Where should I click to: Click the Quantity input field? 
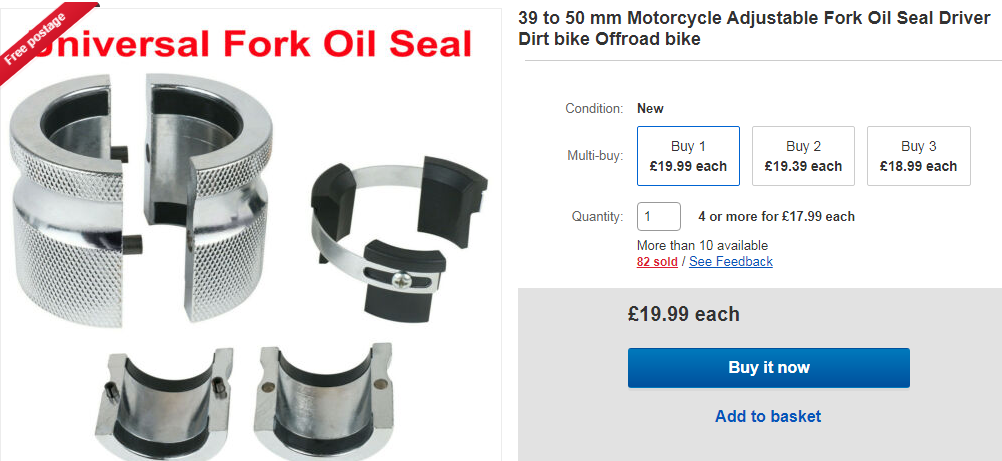tap(658, 216)
